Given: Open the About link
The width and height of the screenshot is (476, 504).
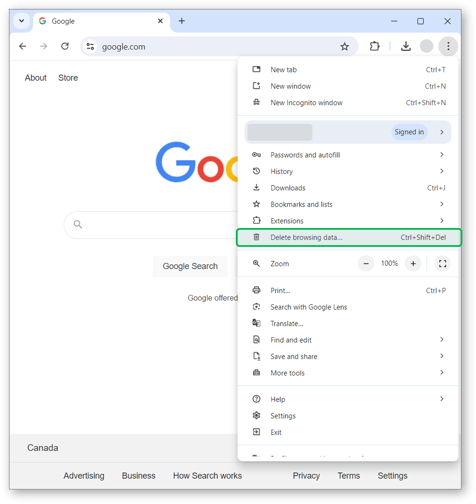Looking at the screenshot, I should [x=36, y=78].
